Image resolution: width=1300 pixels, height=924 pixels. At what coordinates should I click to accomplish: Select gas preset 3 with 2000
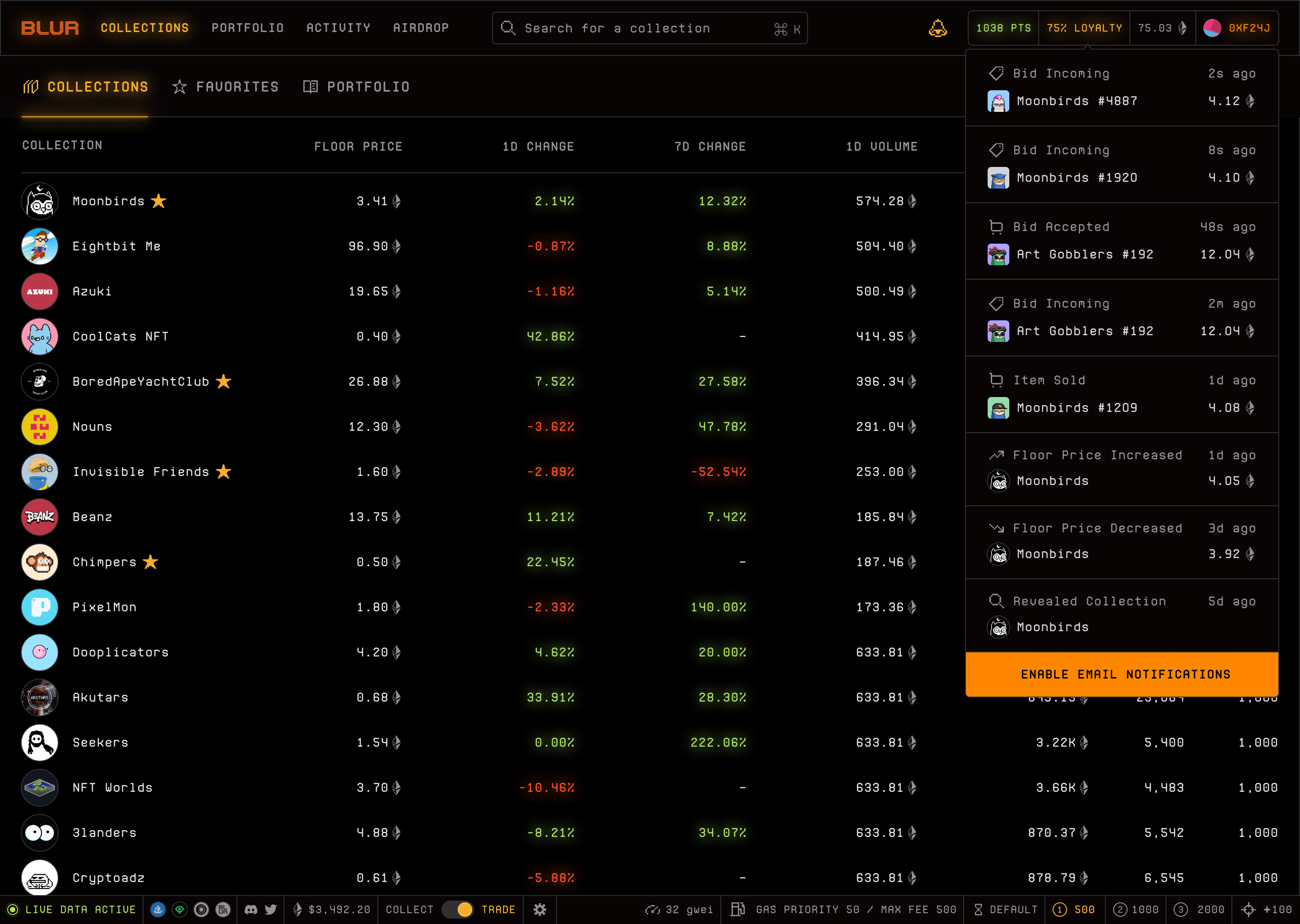(1199, 909)
